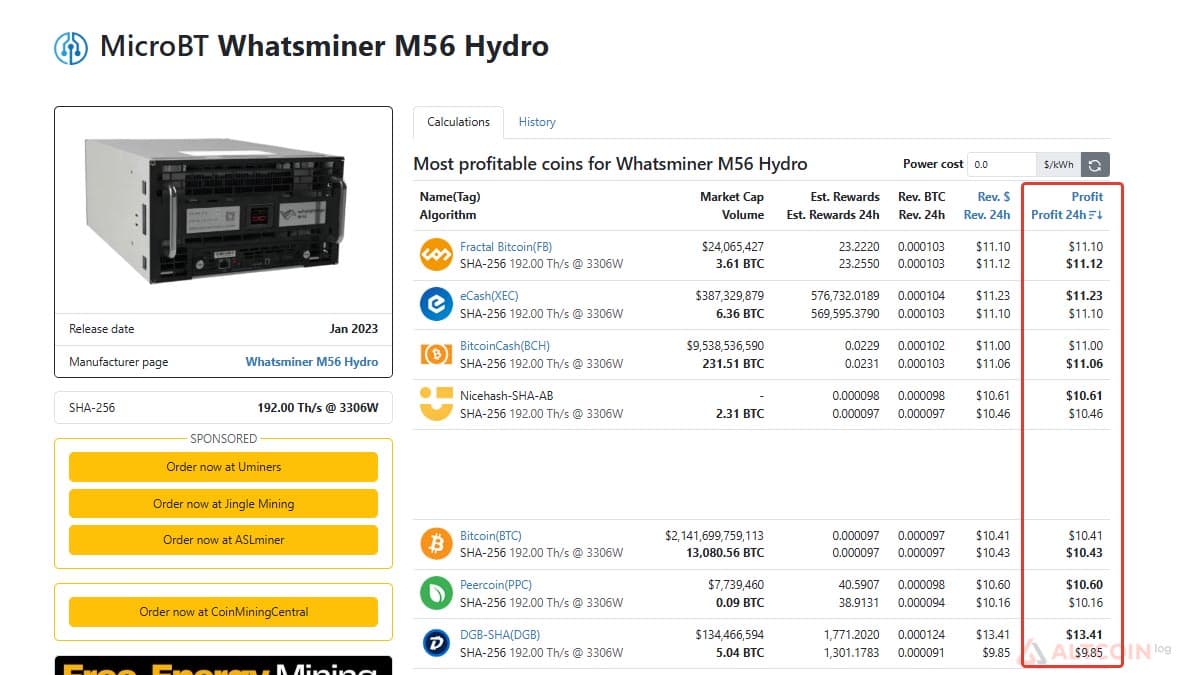The image size is (1182, 675).
Task: Click the DGB-SHA coin icon
Action: (436, 643)
